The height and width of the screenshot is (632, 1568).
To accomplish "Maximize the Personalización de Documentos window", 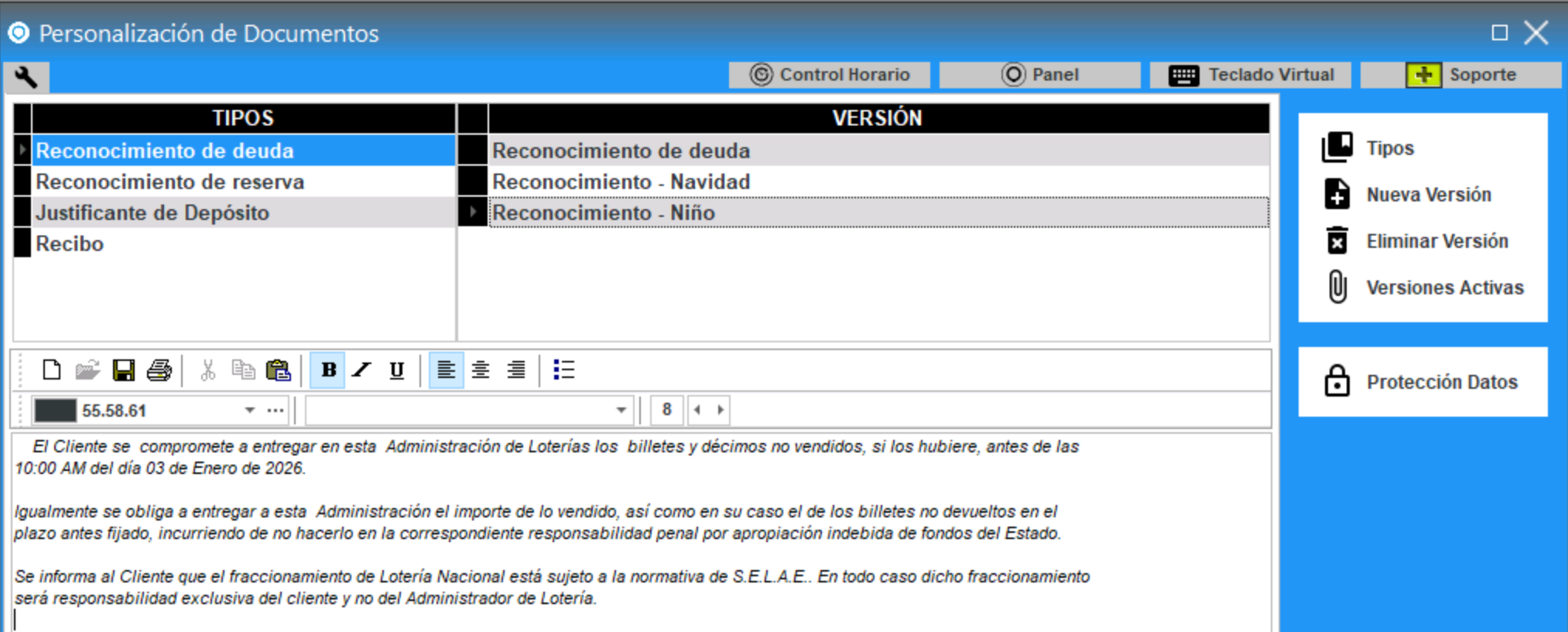I will point(1500,33).
